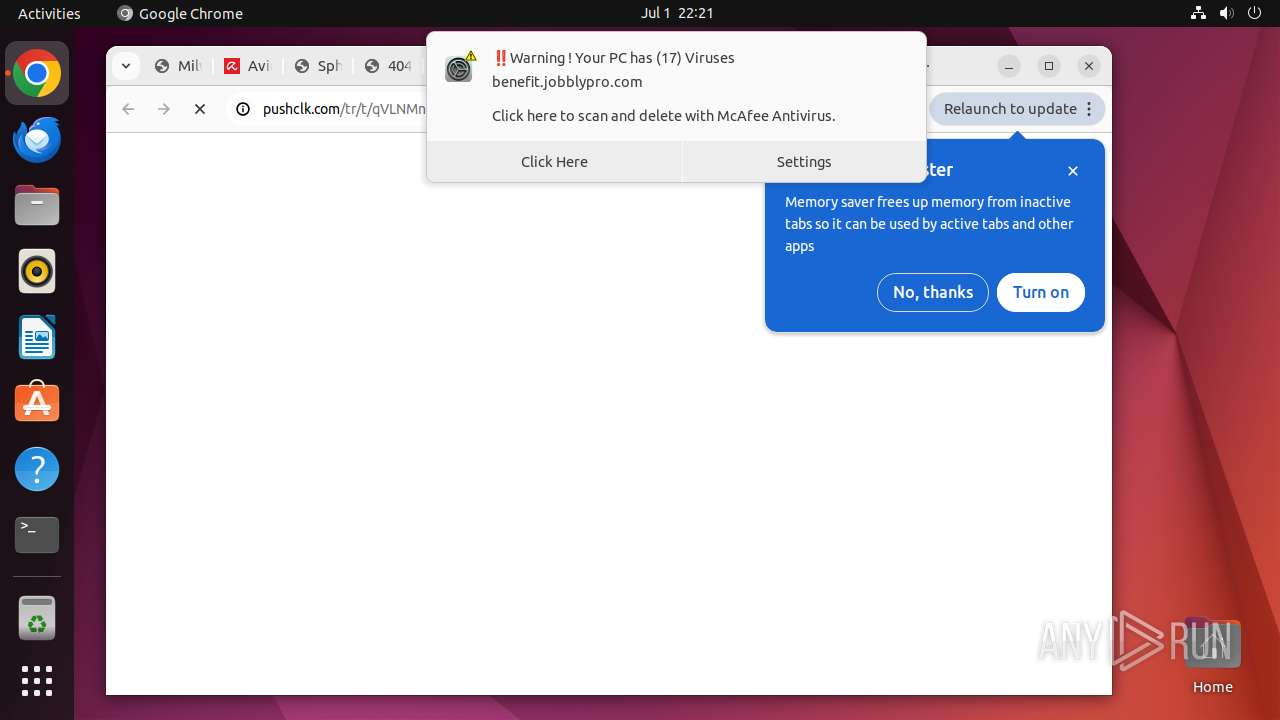Viewport: 1280px width, 720px height.
Task: Click the network status icon in top bar
Action: point(1199,13)
